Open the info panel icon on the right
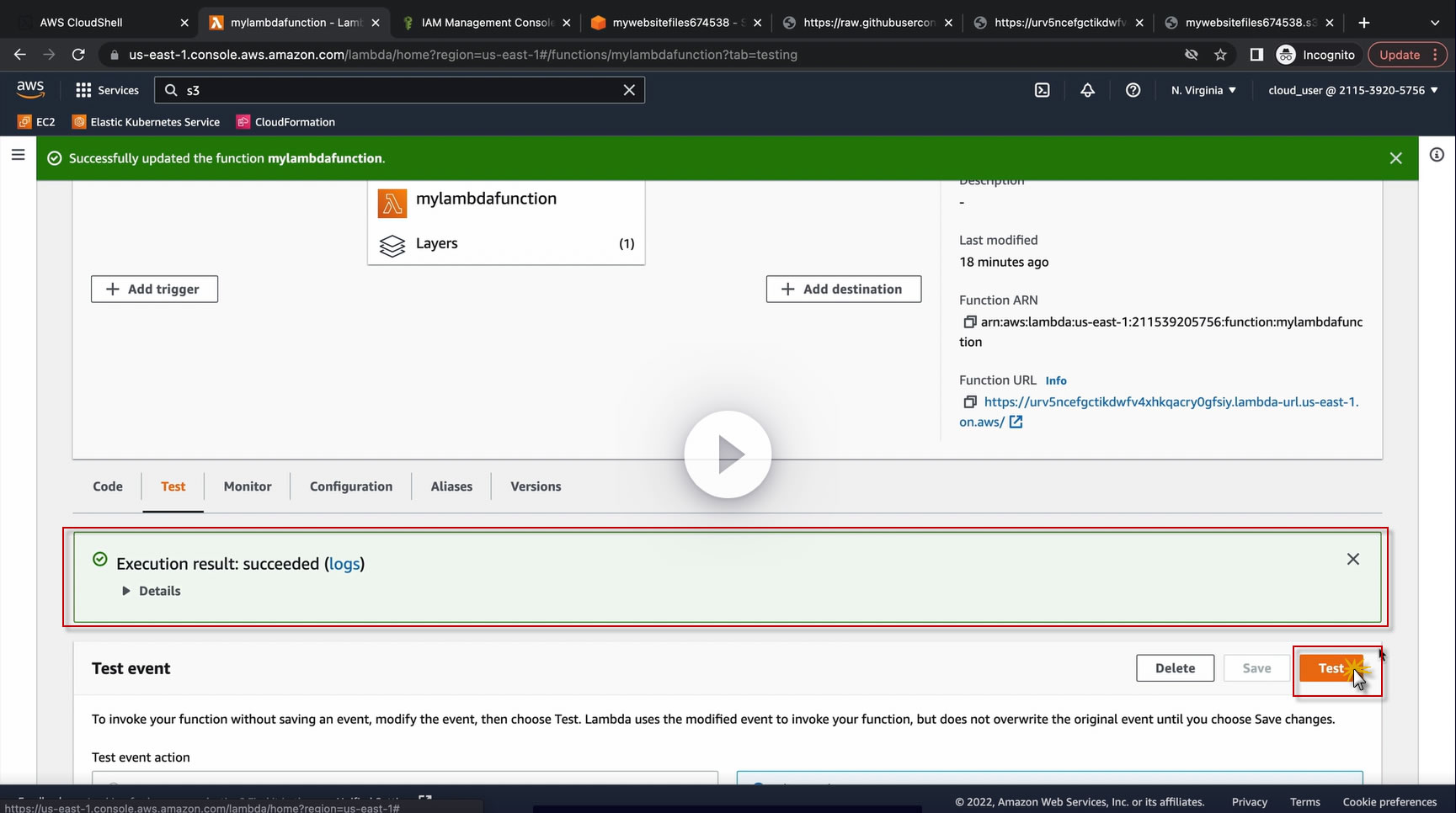This screenshot has width=1456, height=813. point(1437,155)
